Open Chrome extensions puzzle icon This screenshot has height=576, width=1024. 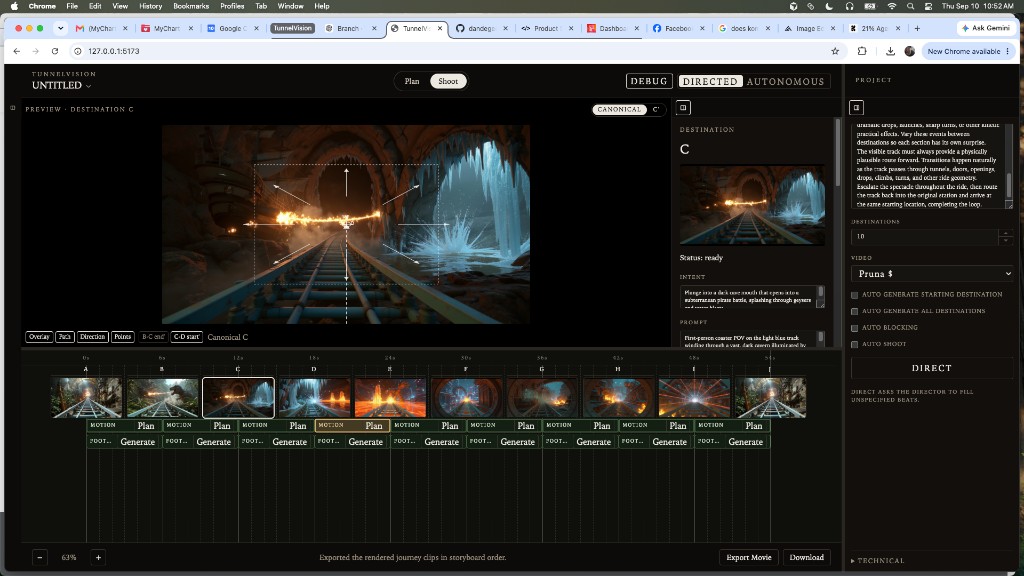point(862,51)
